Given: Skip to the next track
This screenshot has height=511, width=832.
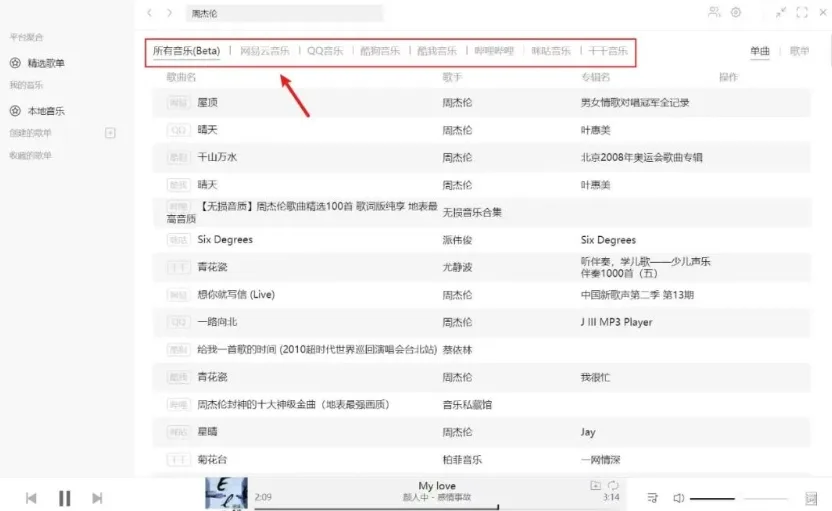Looking at the screenshot, I should pos(97,498).
